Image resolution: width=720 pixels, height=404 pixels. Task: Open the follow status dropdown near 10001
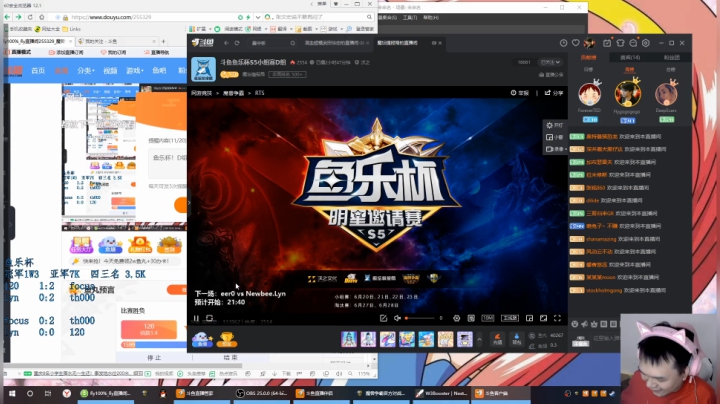[x=550, y=62]
